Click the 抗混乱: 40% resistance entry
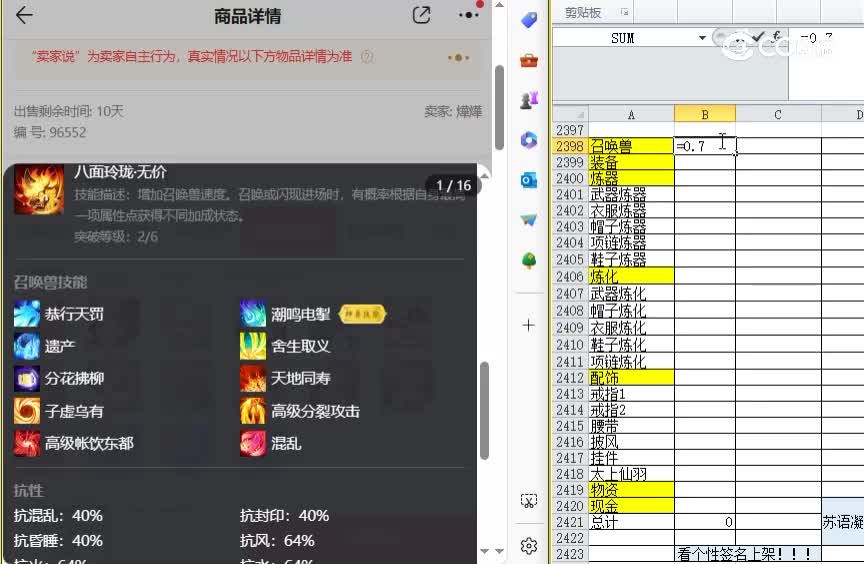The image size is (864, 564). pos(58,516)
